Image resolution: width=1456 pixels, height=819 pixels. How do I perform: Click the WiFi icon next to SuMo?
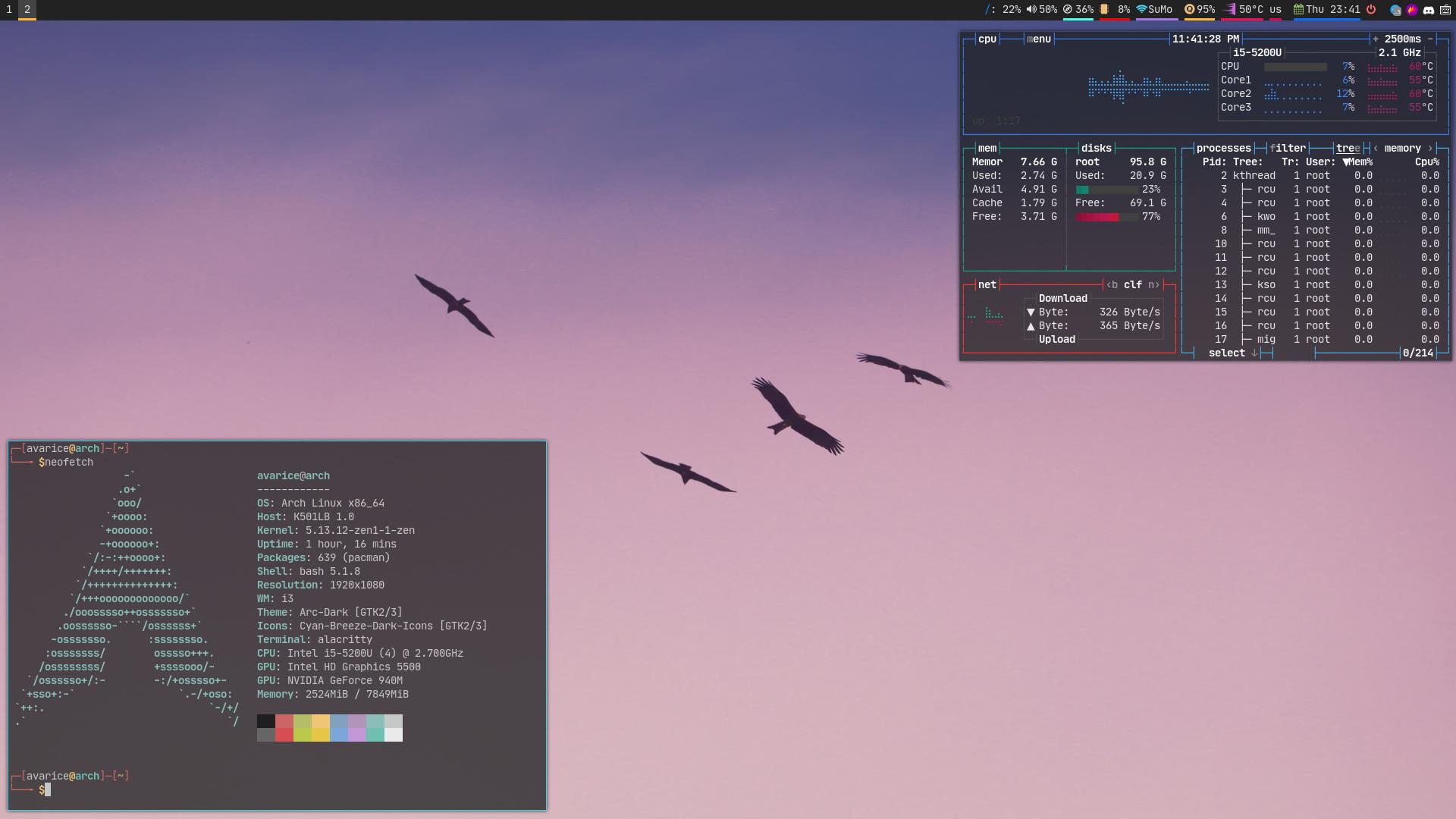[1141, 10]
